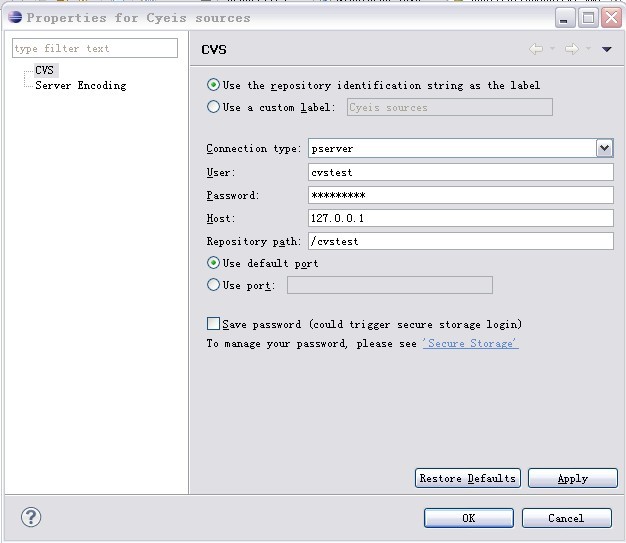Select repository identification string as label

click(213, 85)
